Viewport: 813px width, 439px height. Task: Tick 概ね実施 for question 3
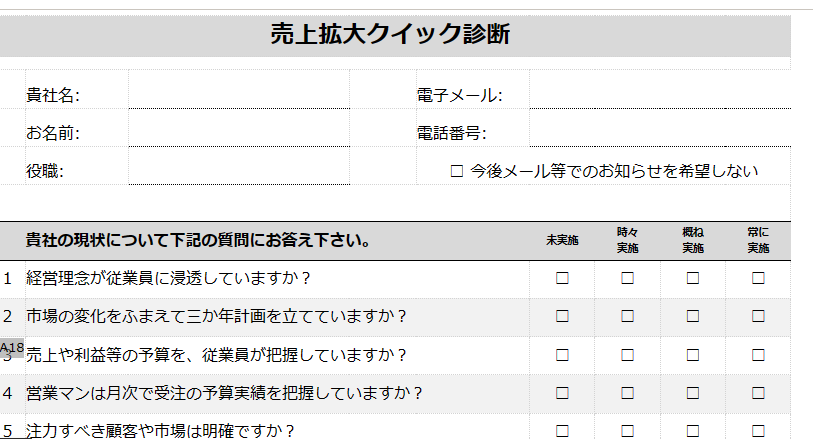[693, 355]
